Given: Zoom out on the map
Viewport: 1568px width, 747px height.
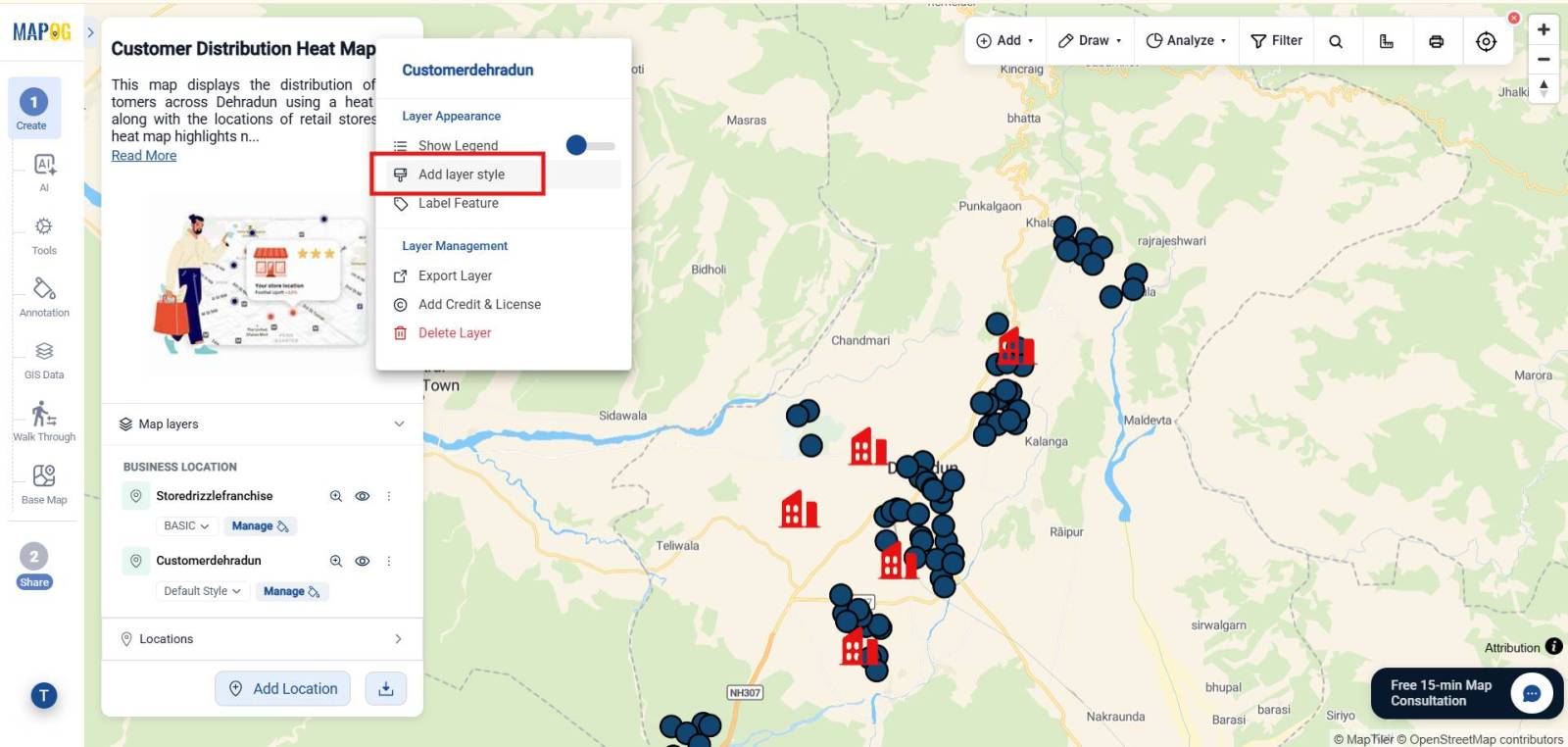Looking at the screenshot, I should (x=1543, y=59).
